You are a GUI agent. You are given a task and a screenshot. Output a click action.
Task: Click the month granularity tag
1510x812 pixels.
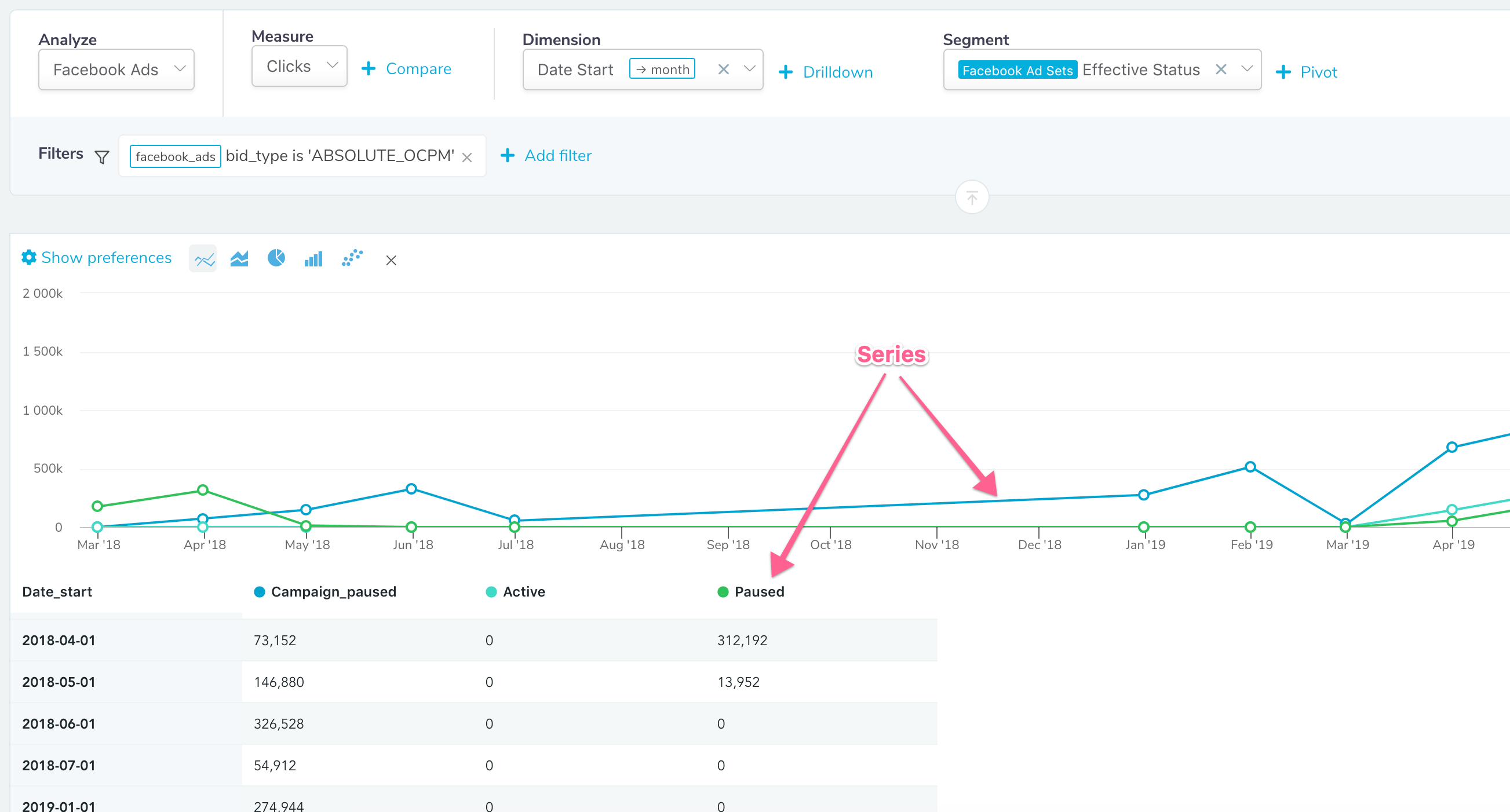(662, 69)
